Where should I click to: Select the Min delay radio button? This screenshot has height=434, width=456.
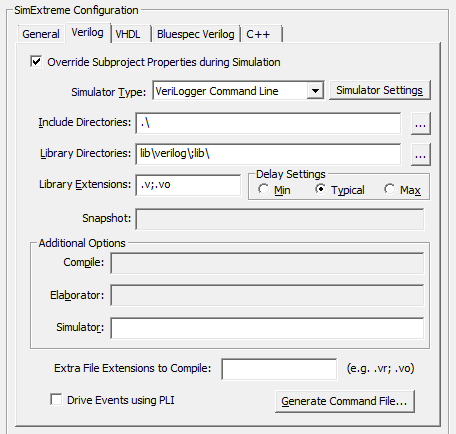[263, 189]
